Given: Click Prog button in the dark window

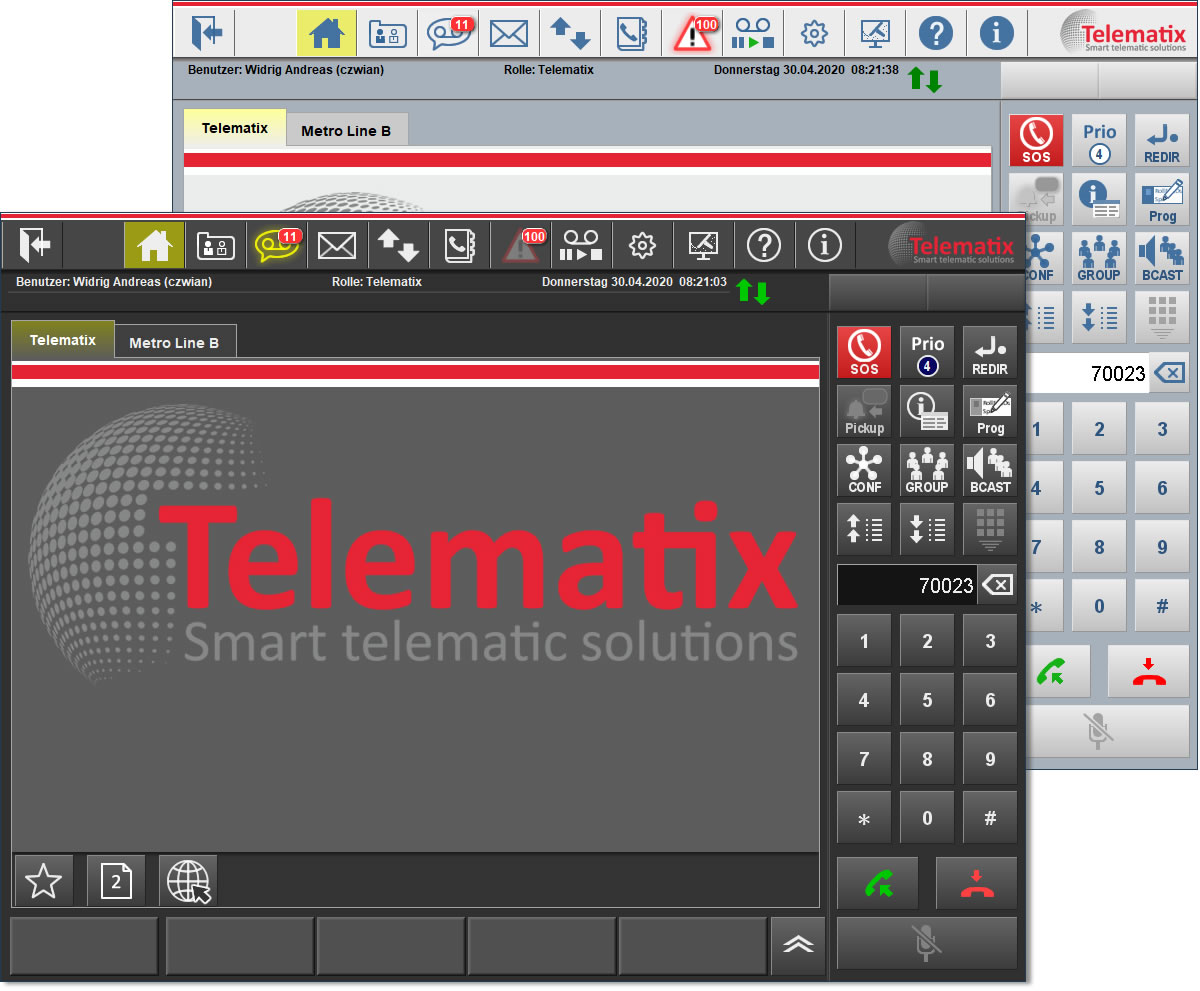Looking at the screenshot, I should (990, 411).
